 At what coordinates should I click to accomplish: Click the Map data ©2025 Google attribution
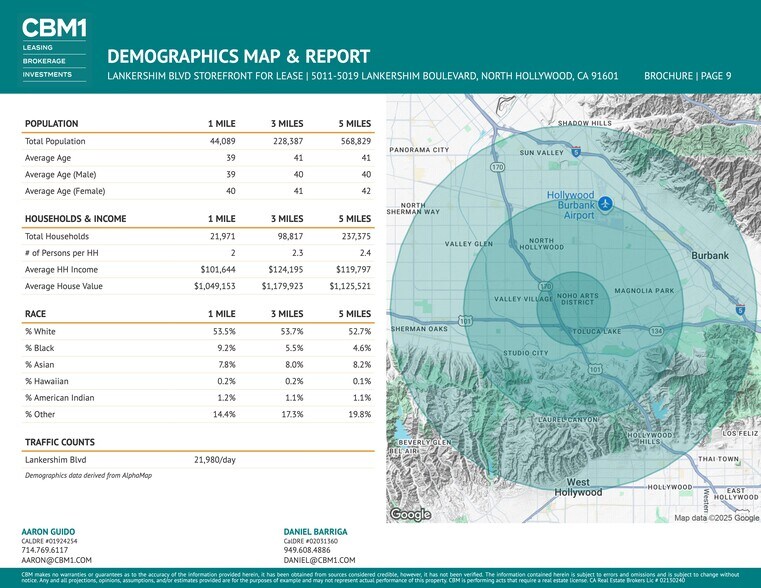tap(716, 518)
